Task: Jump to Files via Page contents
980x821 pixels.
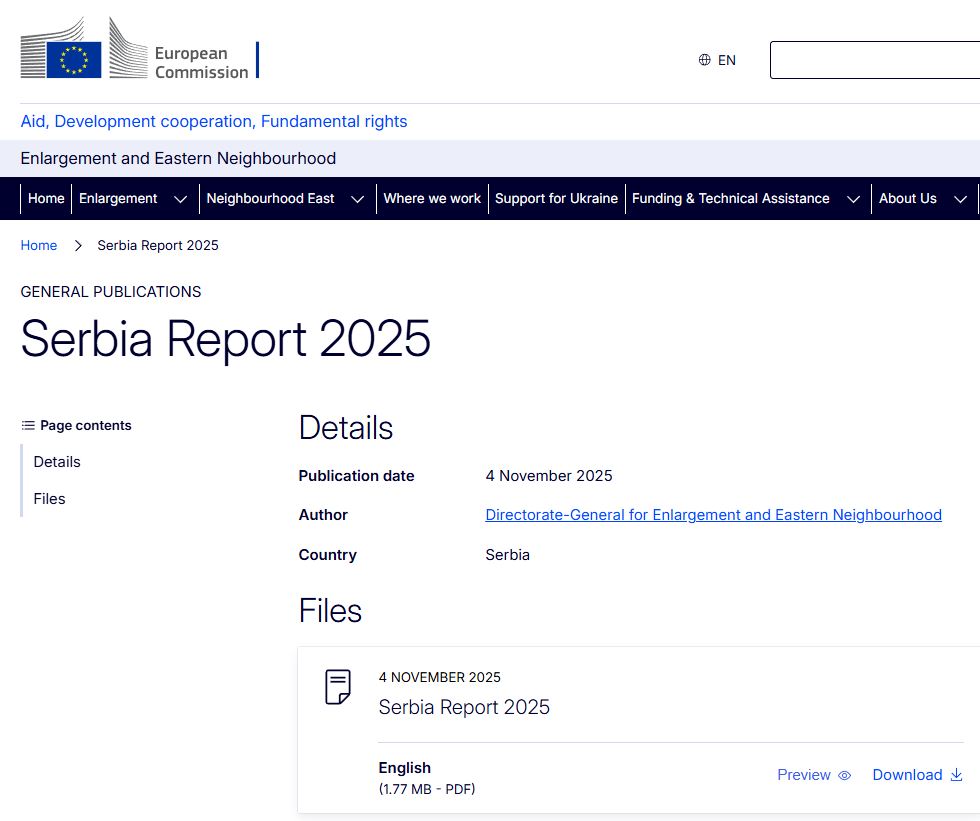Action: point(49,498)
